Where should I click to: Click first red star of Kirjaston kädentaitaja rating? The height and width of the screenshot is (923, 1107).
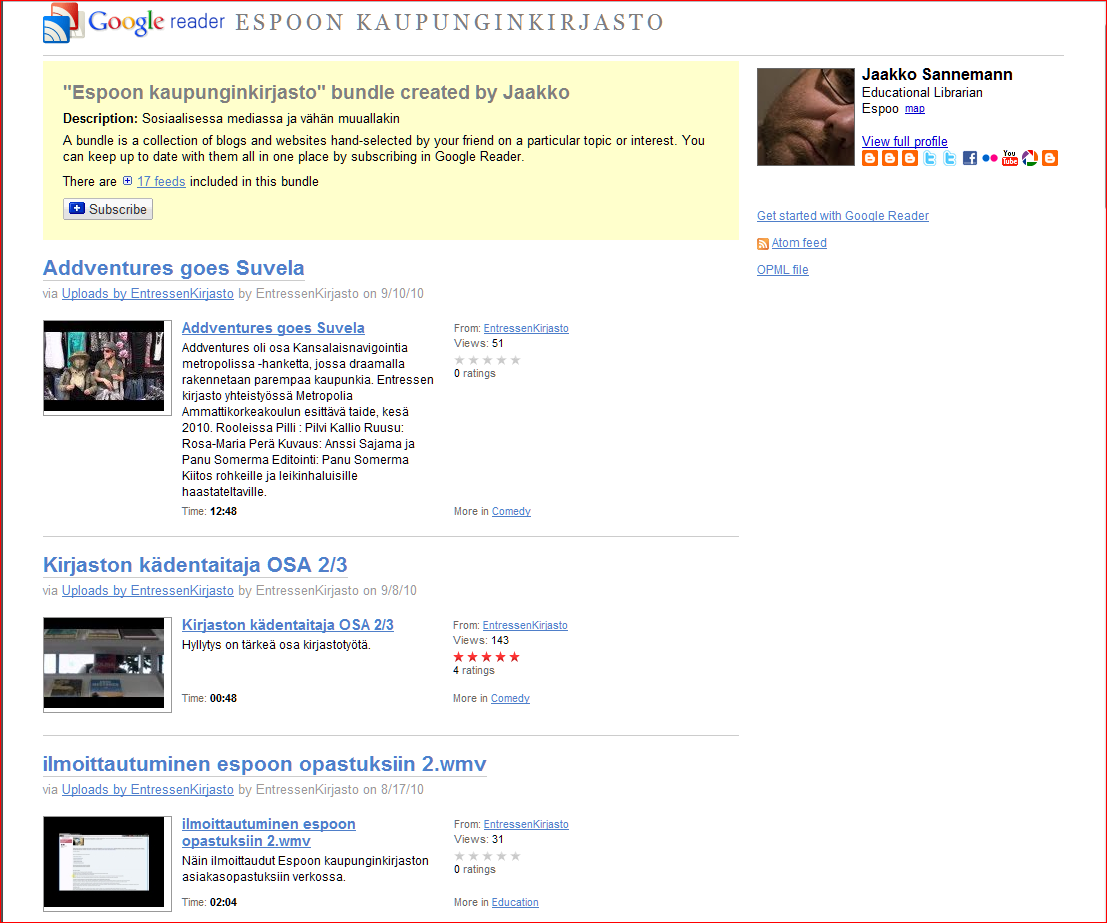pos(458,657)
